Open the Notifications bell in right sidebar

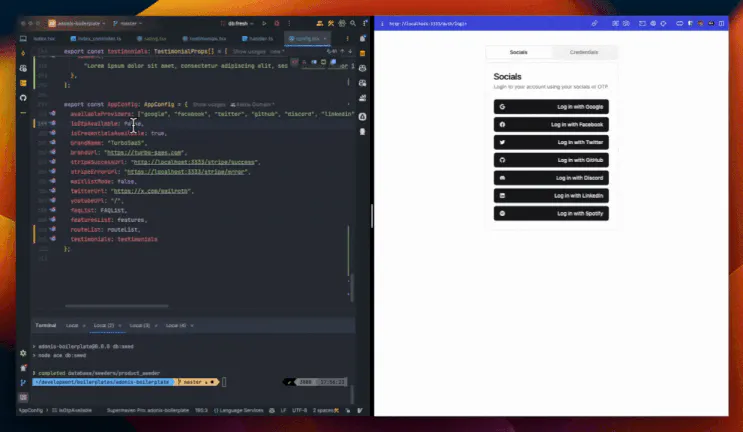tap(362, 38)
